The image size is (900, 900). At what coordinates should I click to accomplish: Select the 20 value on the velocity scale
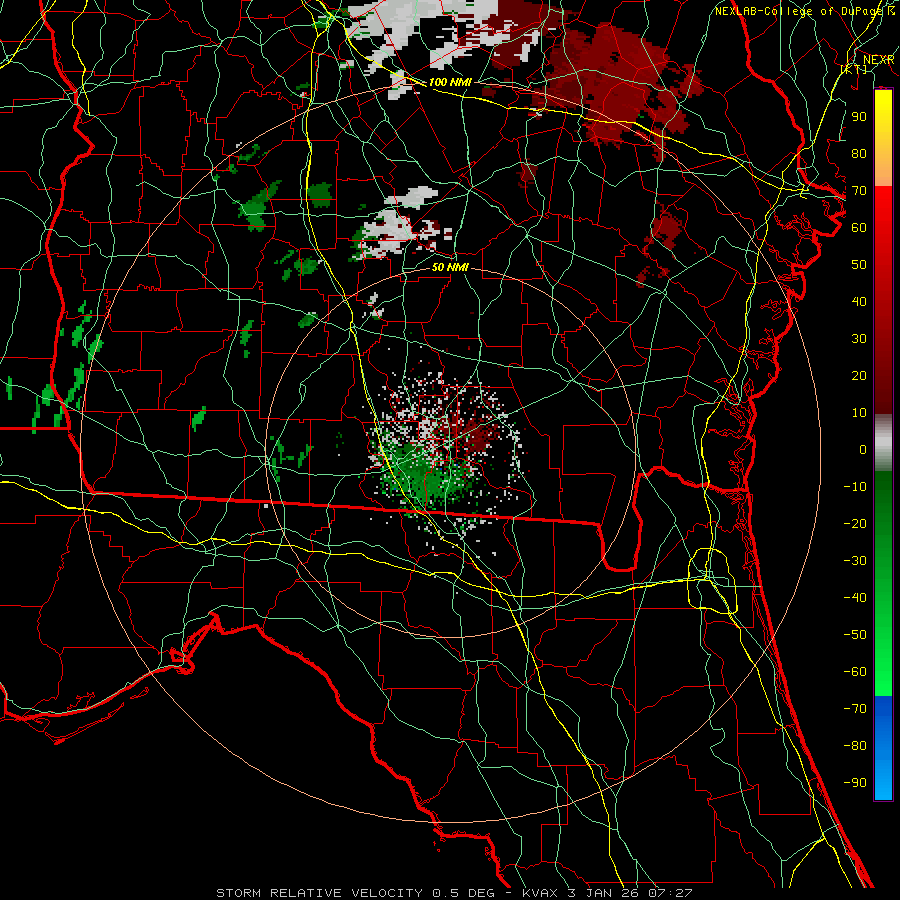pyautogui.click(x=859, y=376)
